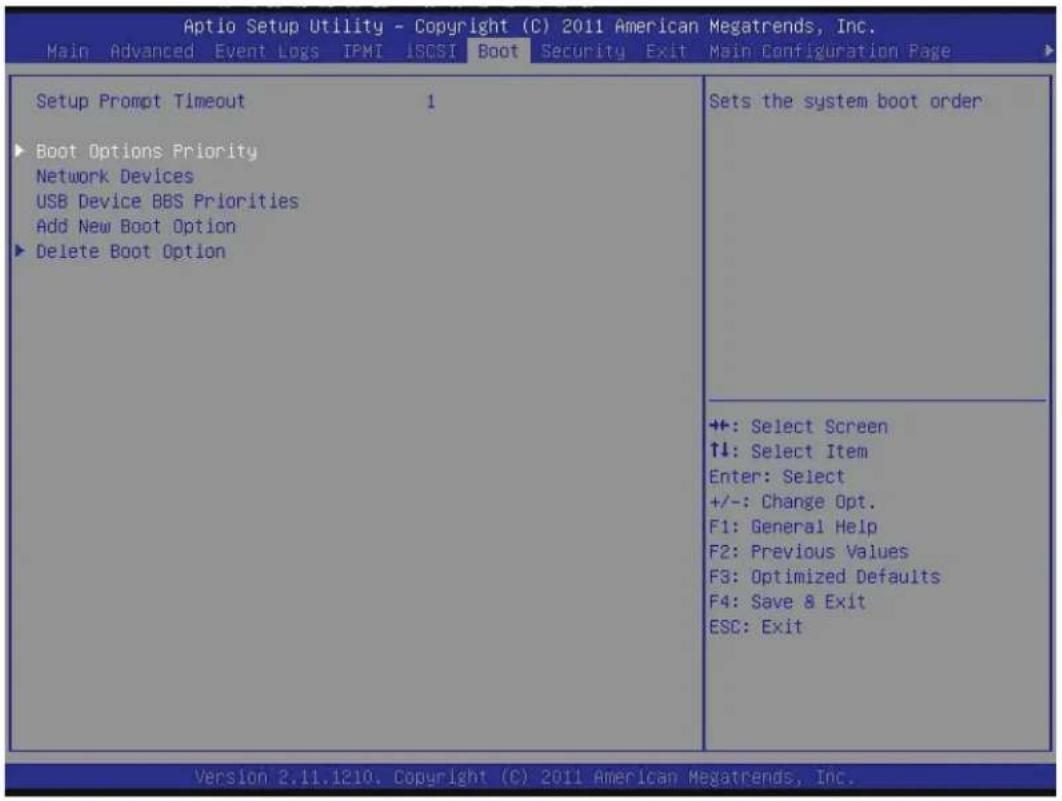Open USB Device BBS Priorities
The height and width of the screenshot is (801, 1062).
coord(167,202)
